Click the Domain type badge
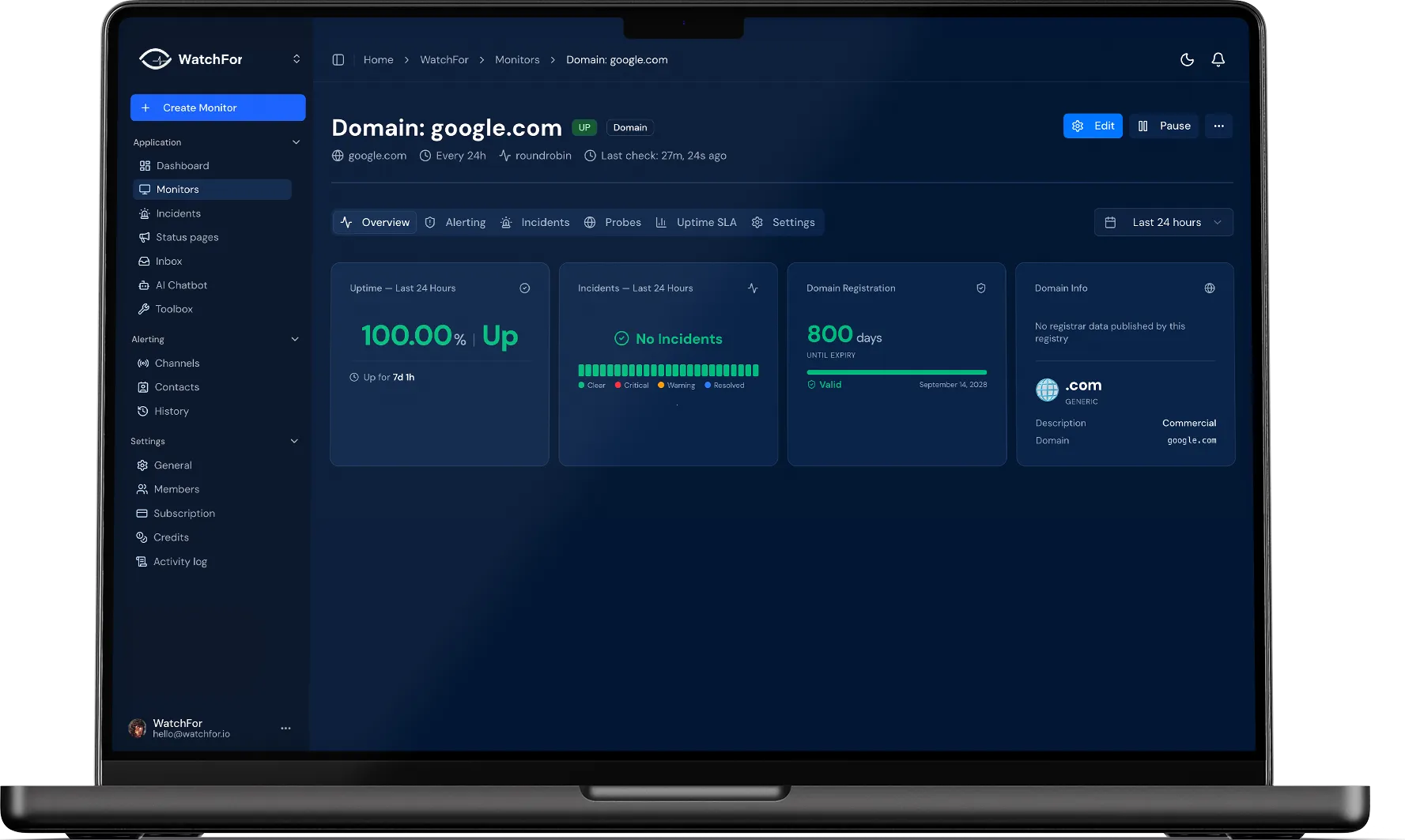Screen dimensions: 1405x840 [630, 127]
